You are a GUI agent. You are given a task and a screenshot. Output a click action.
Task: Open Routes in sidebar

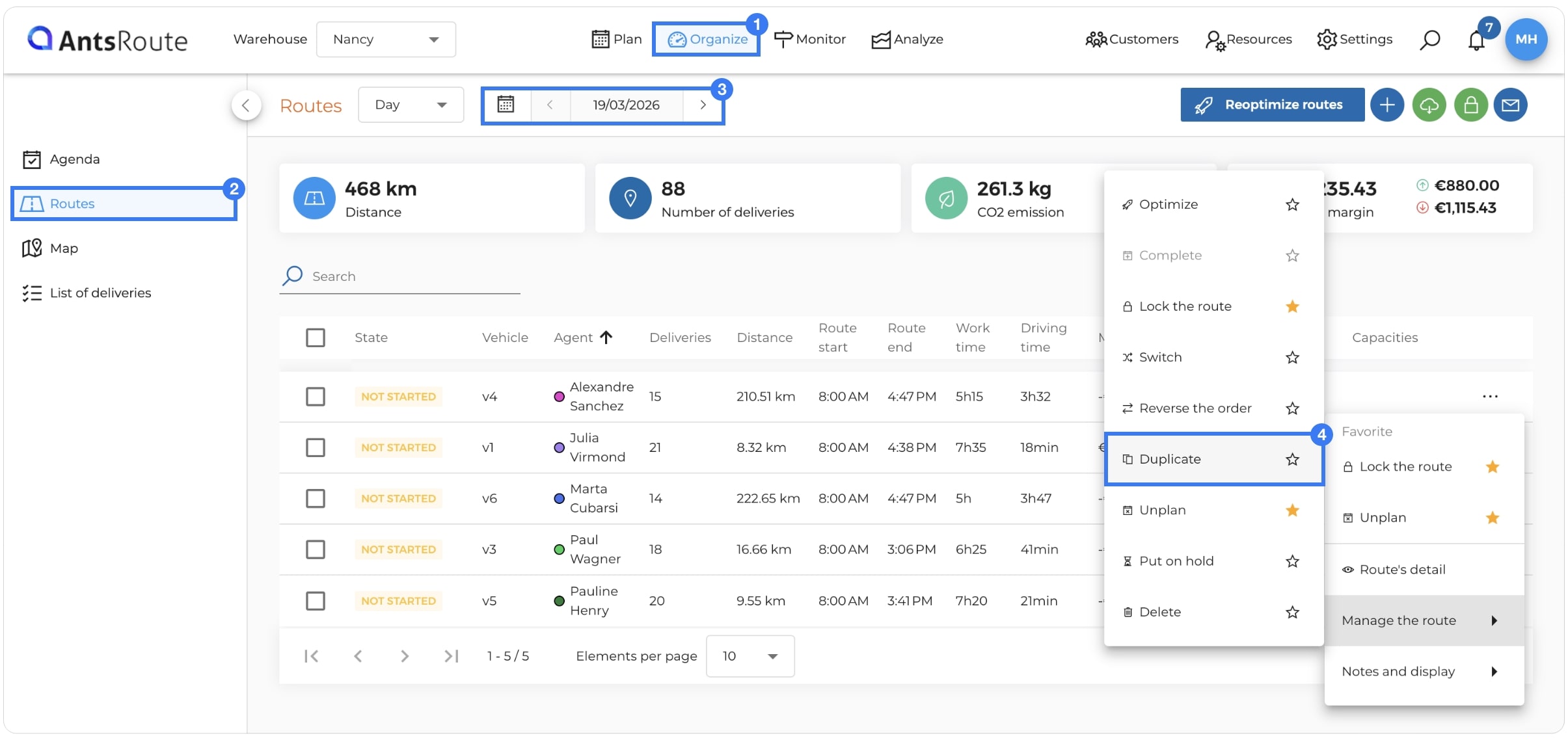click(x=124, y=204)
